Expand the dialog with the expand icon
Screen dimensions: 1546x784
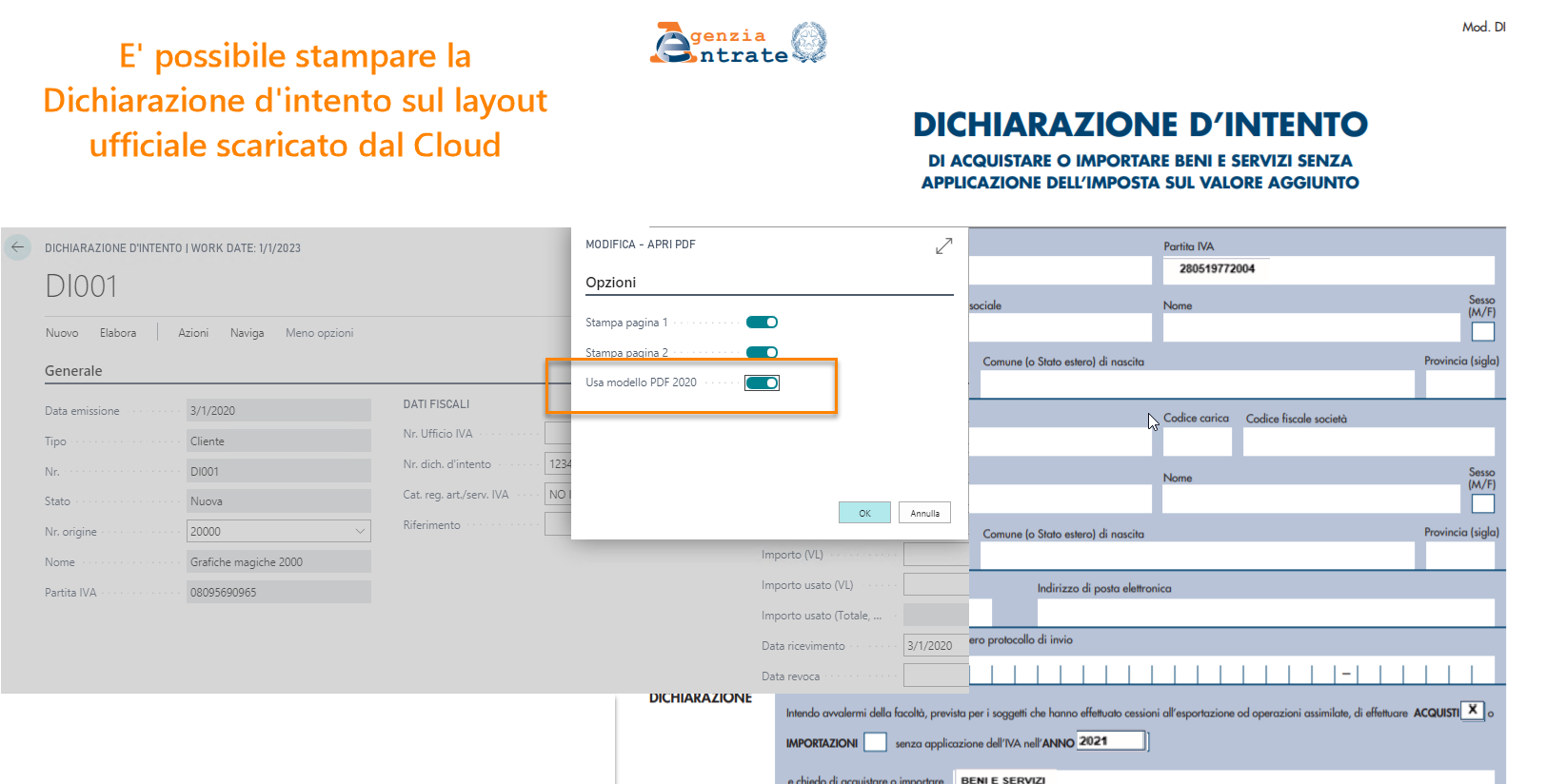[x=943, y=246]
